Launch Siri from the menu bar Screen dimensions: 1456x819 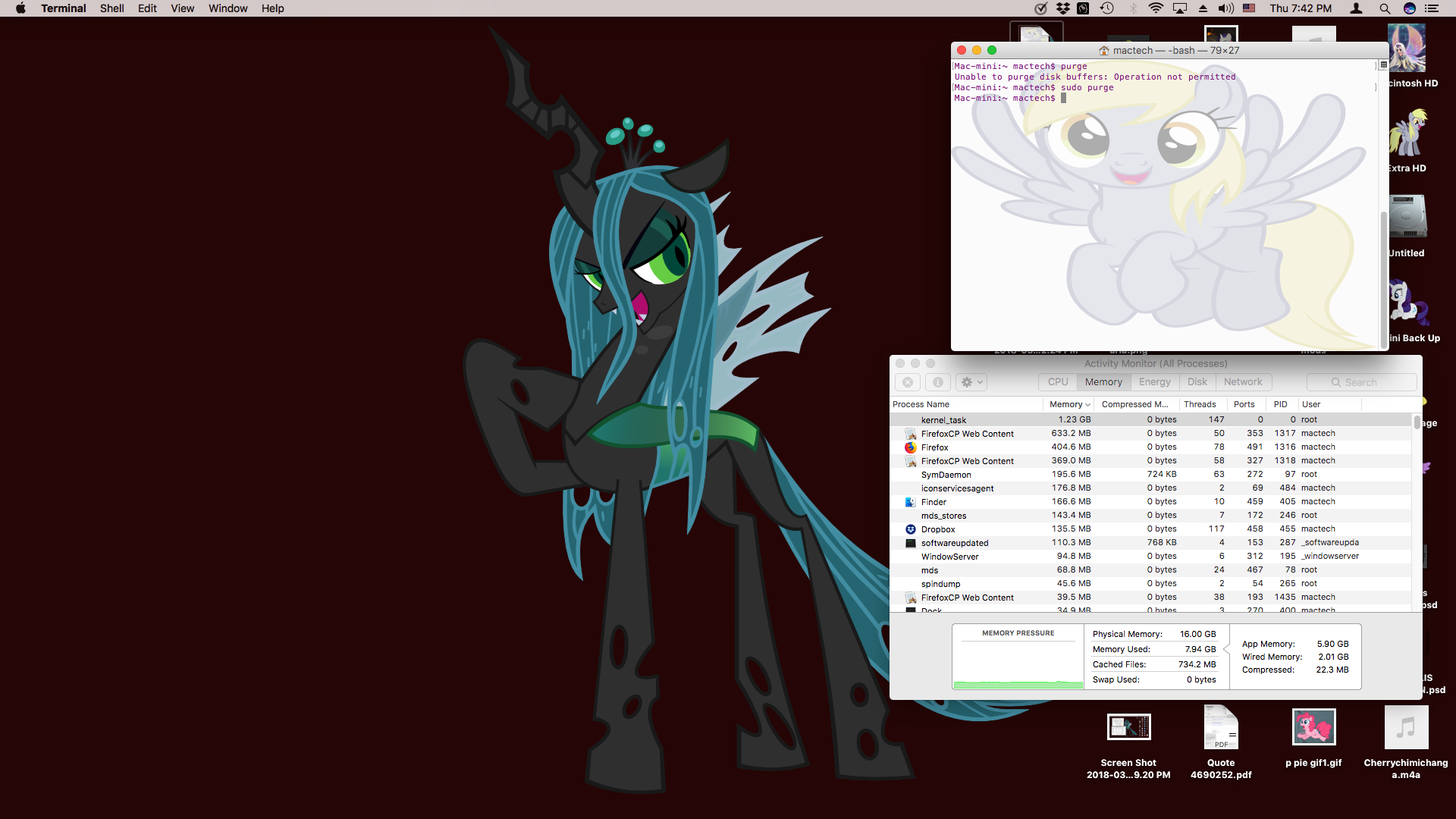pos(1410,8)
